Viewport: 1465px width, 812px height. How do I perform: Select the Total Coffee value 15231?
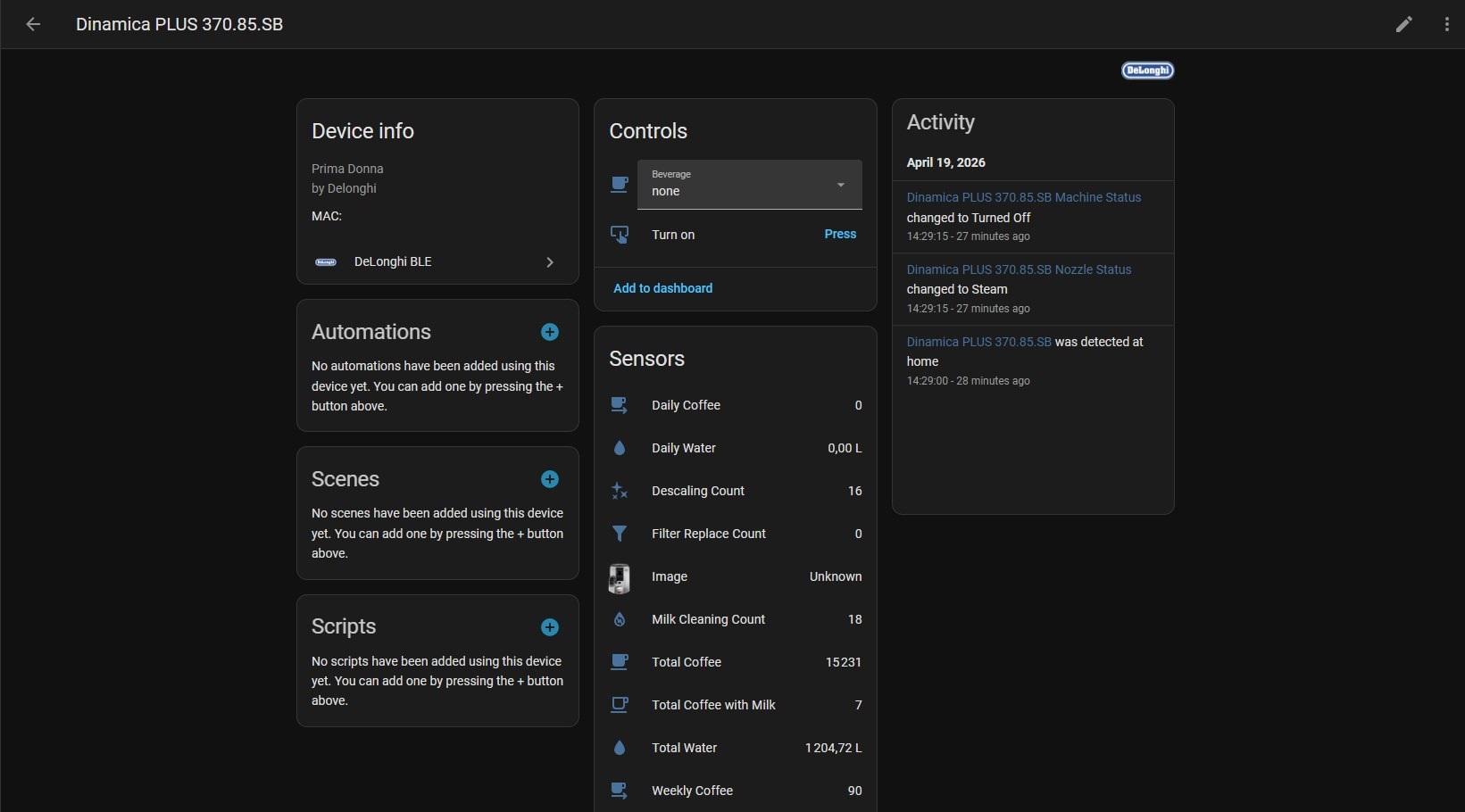844,662
